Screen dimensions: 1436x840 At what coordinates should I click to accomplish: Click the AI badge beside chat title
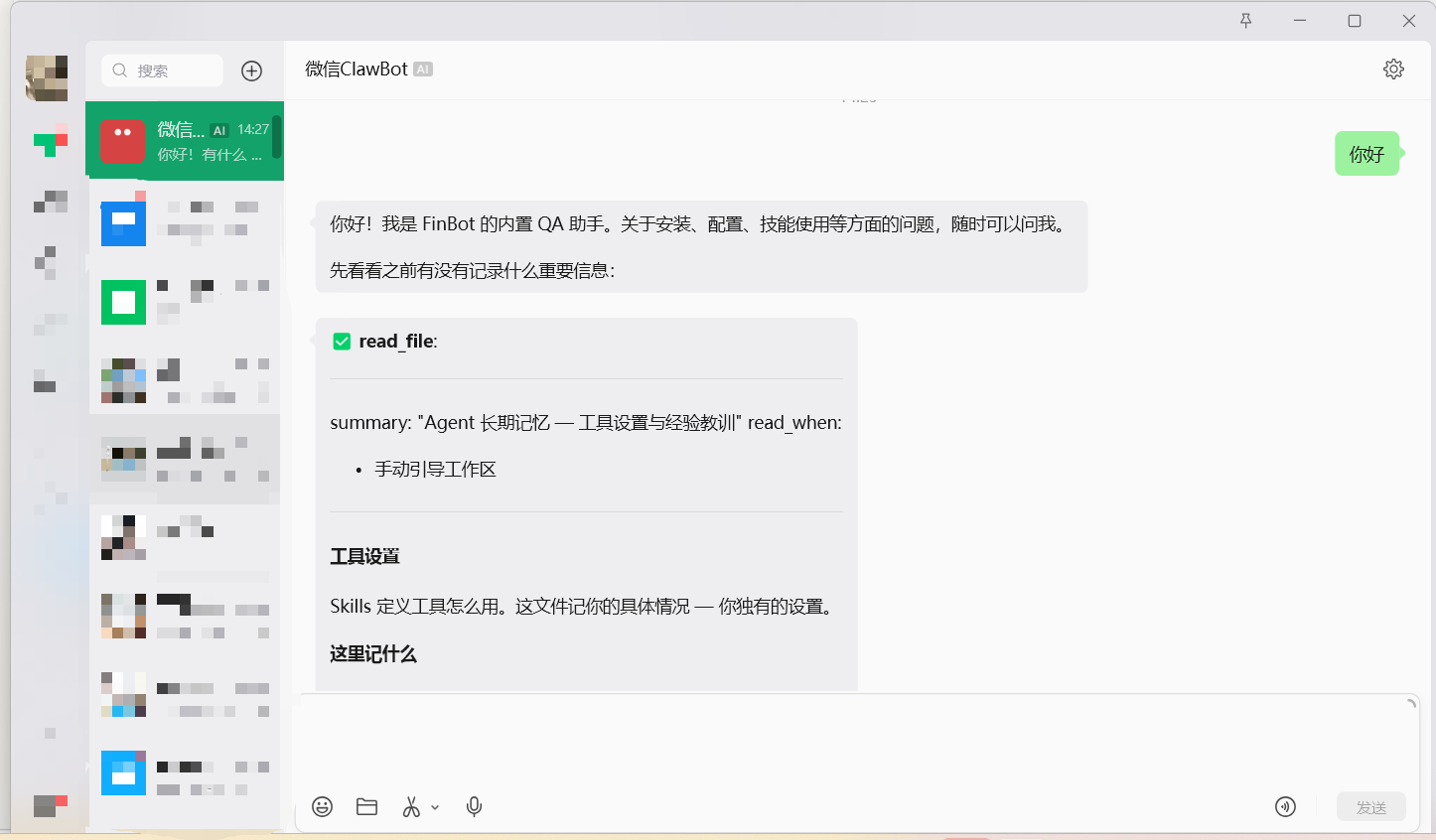pyautogui.click(x=423, y=70)
